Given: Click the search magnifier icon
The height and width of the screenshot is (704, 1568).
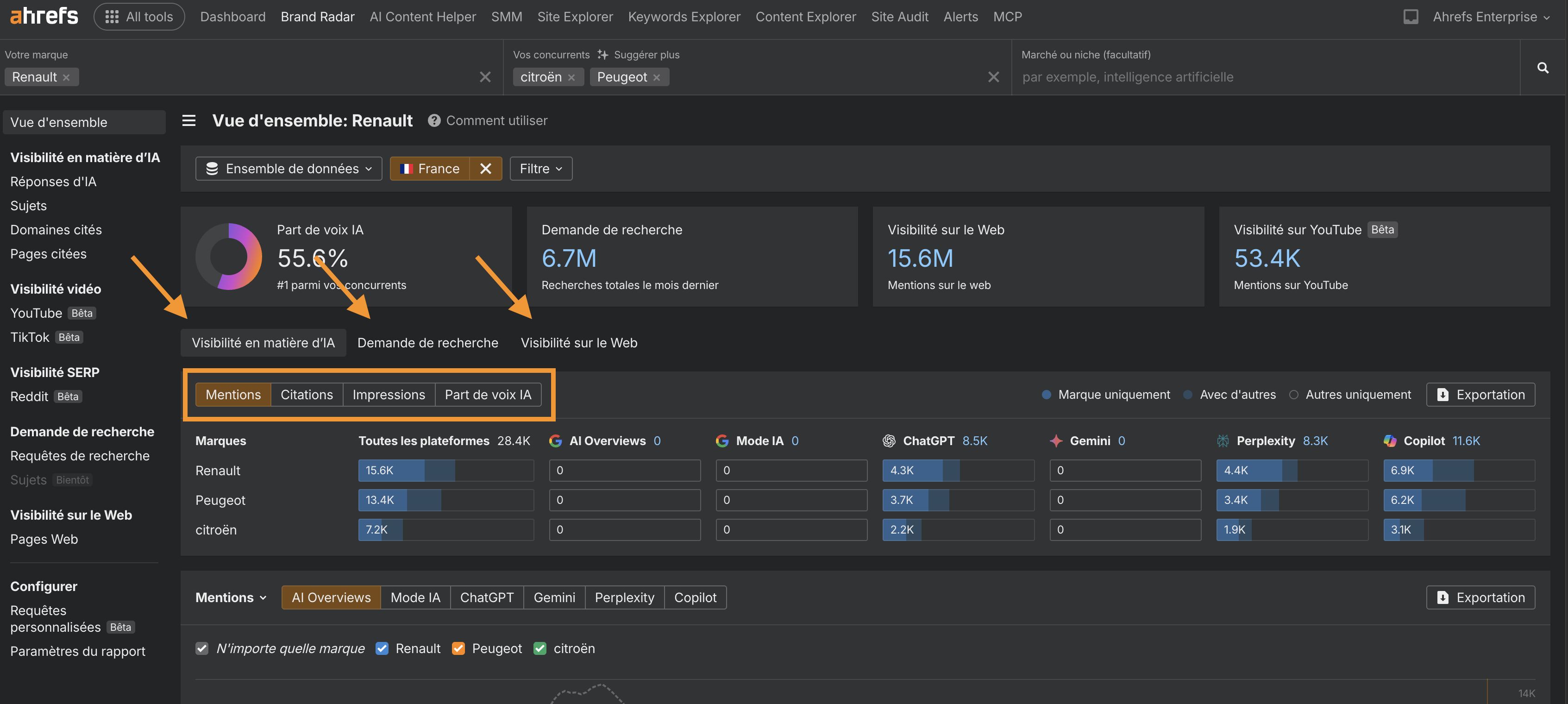Looking at the screenshot, I should 1543,68.
